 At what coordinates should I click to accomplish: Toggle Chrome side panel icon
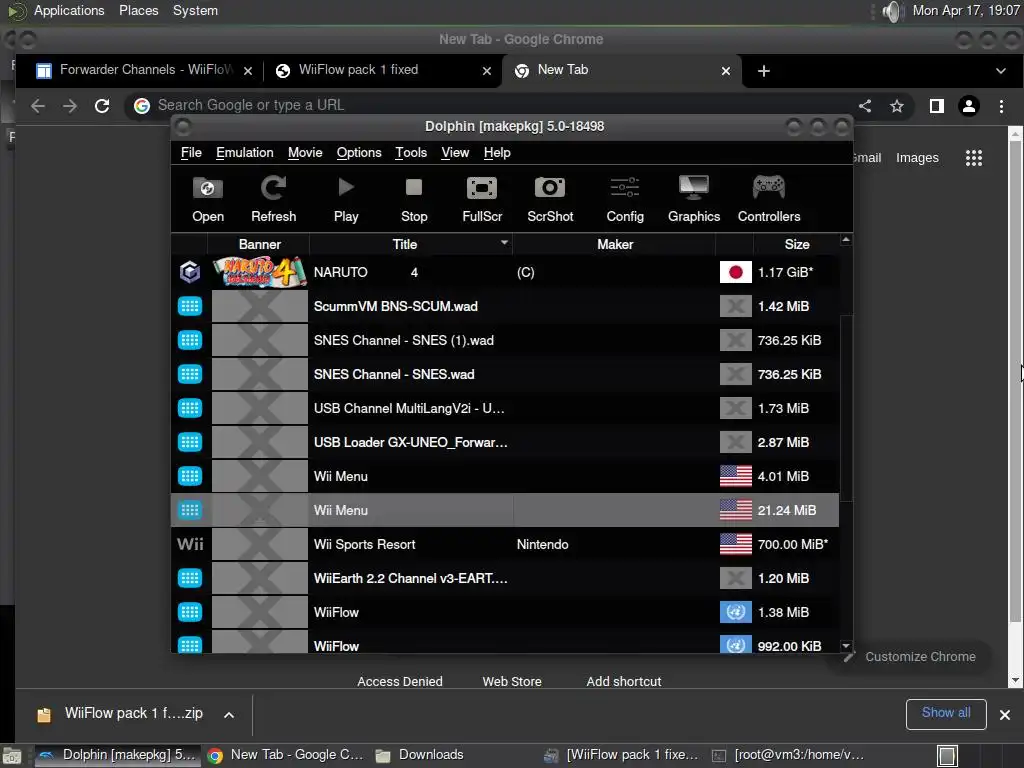(936, 106)
